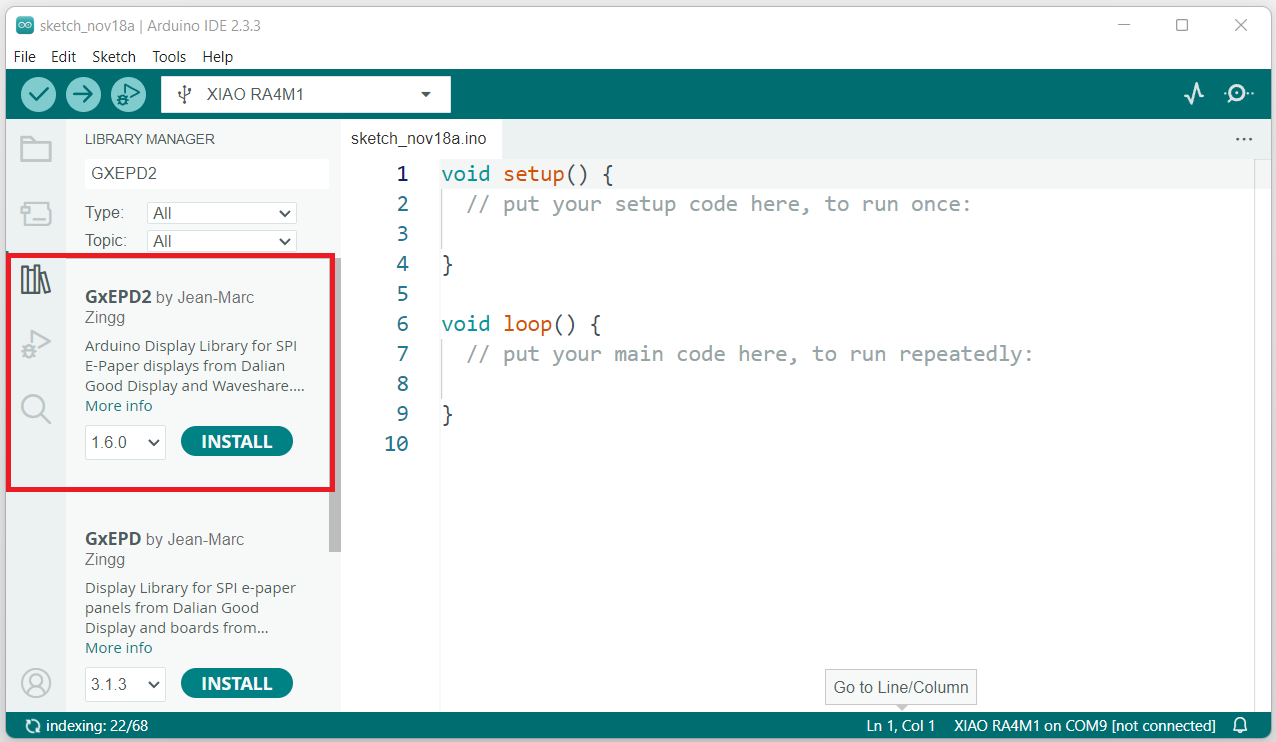This screenshot has height=742, width=1276.
Task: Open the Edit menu
Action: coord(63,57)
